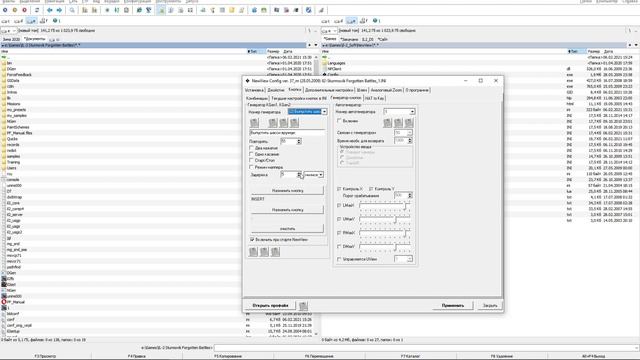640x360 pixels.
Task: Open the Languages folder in the right panel
Action: pyautogui.click(x=336, y=63)
